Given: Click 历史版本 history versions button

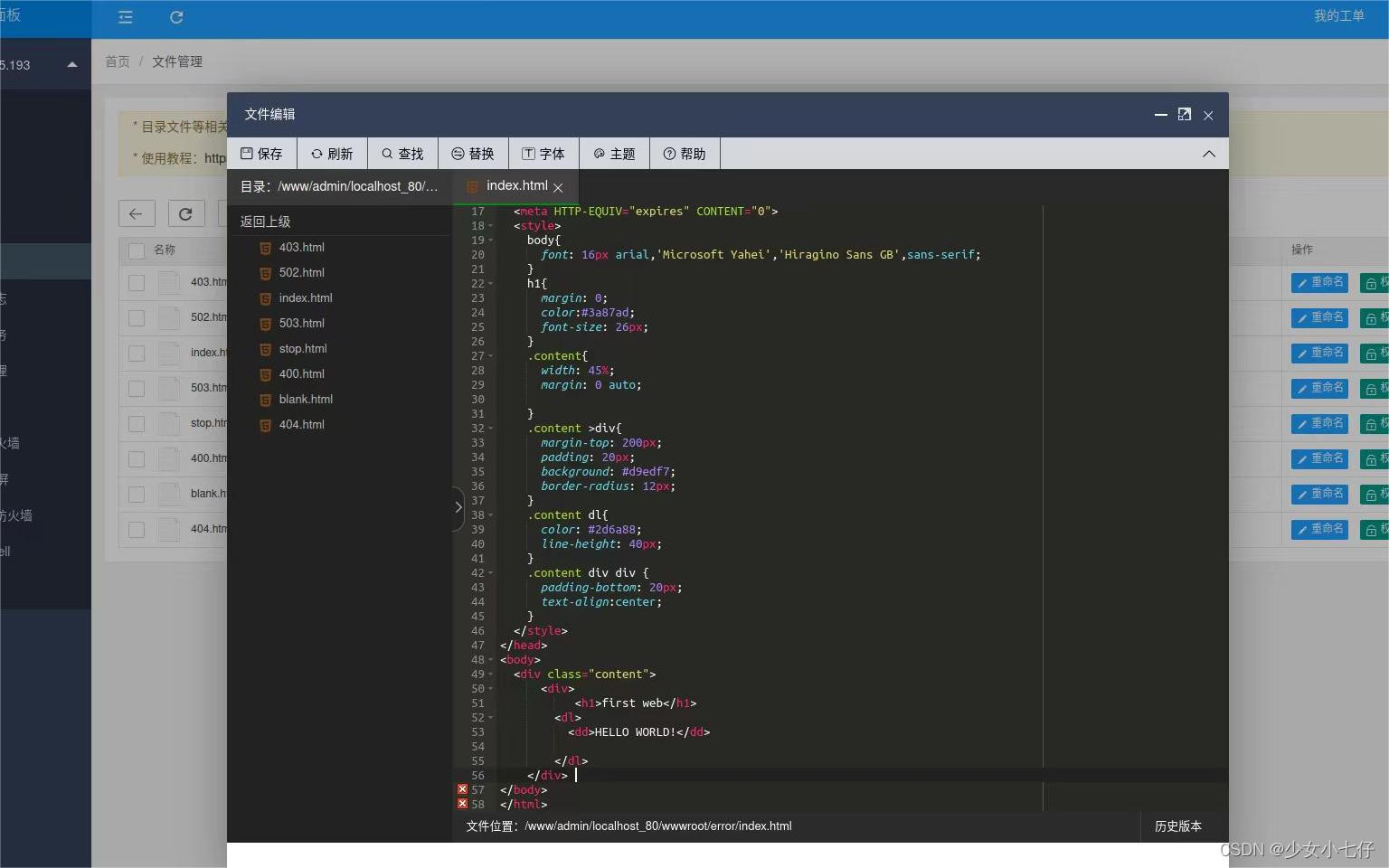Looking at the screenshot, I should click(x=1177, y=826).
